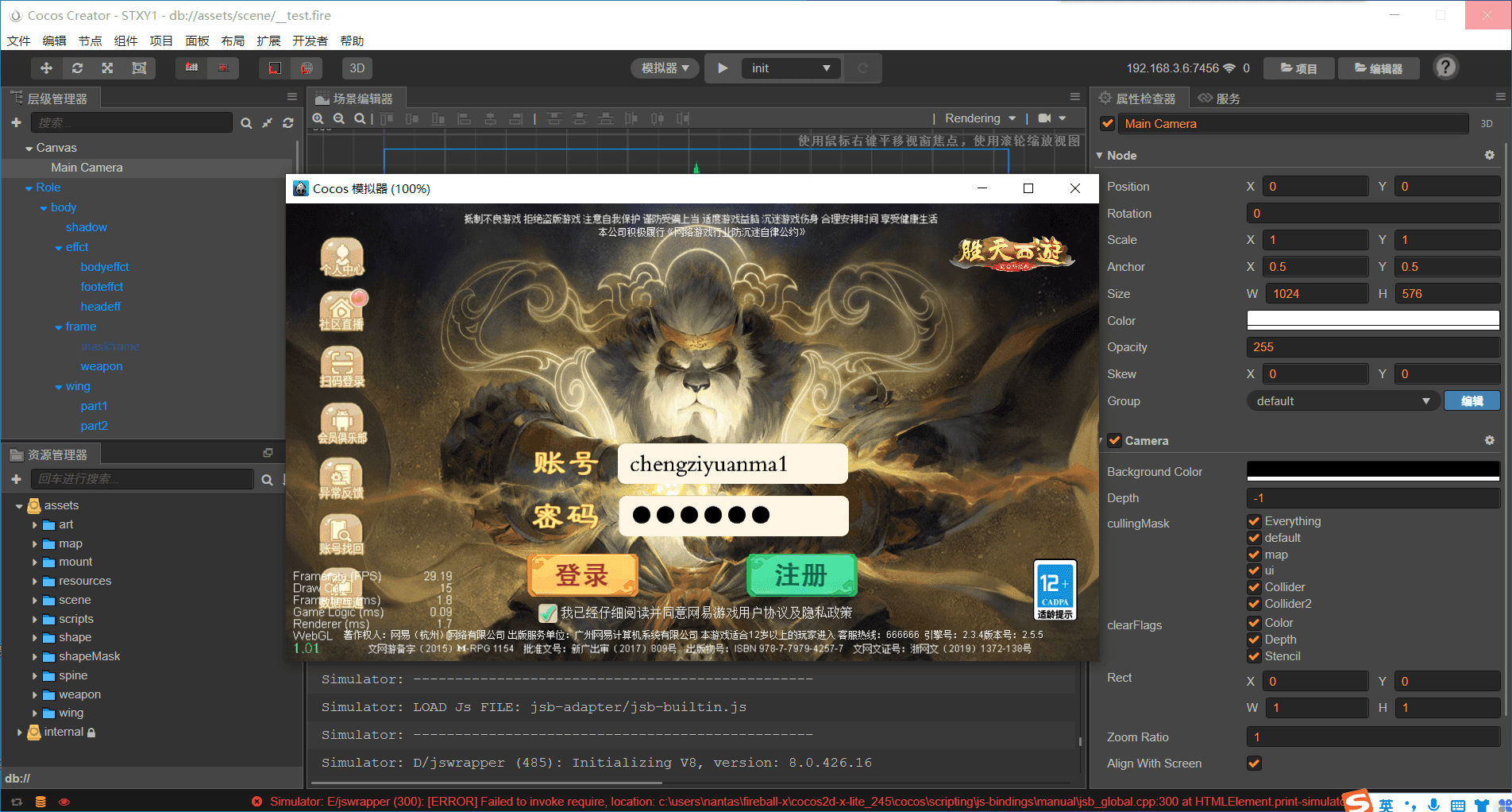The height and width of the screenshot is (812, 1512).
Task: Add a node in hierarchy panel
Action: [x=16, y=122]
